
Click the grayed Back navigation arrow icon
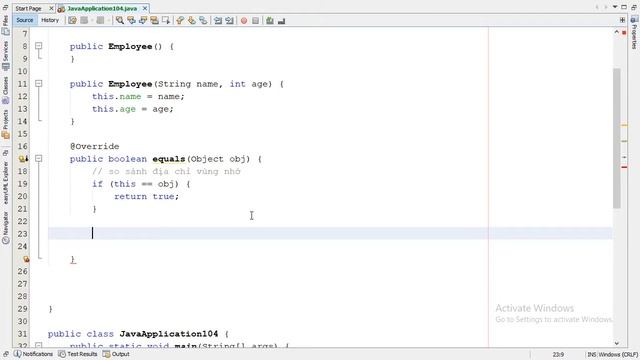[x=84, y=20]
